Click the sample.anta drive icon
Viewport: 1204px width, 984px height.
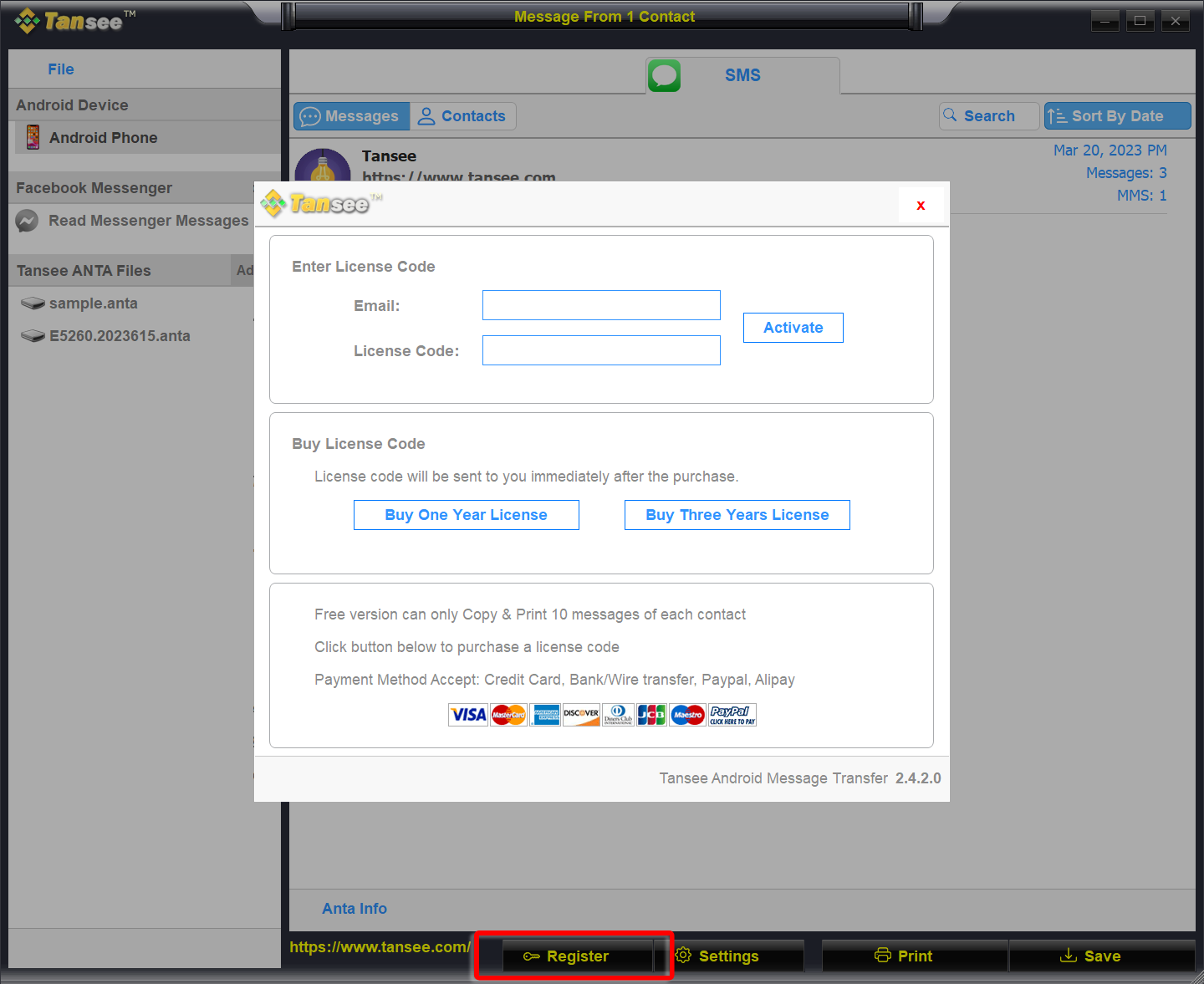point(33,303)
